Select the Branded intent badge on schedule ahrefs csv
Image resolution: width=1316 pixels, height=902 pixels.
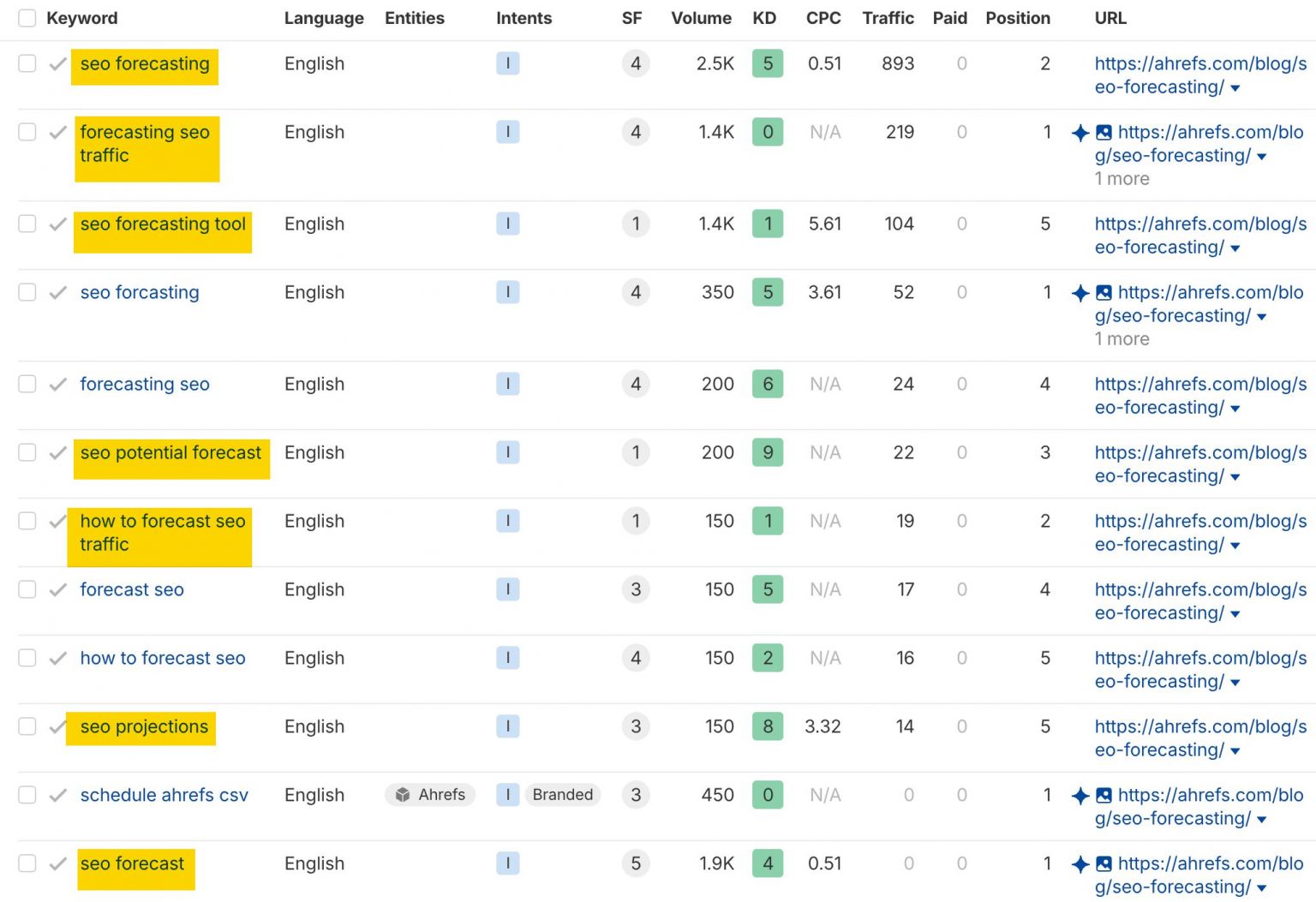click(561, 795)
